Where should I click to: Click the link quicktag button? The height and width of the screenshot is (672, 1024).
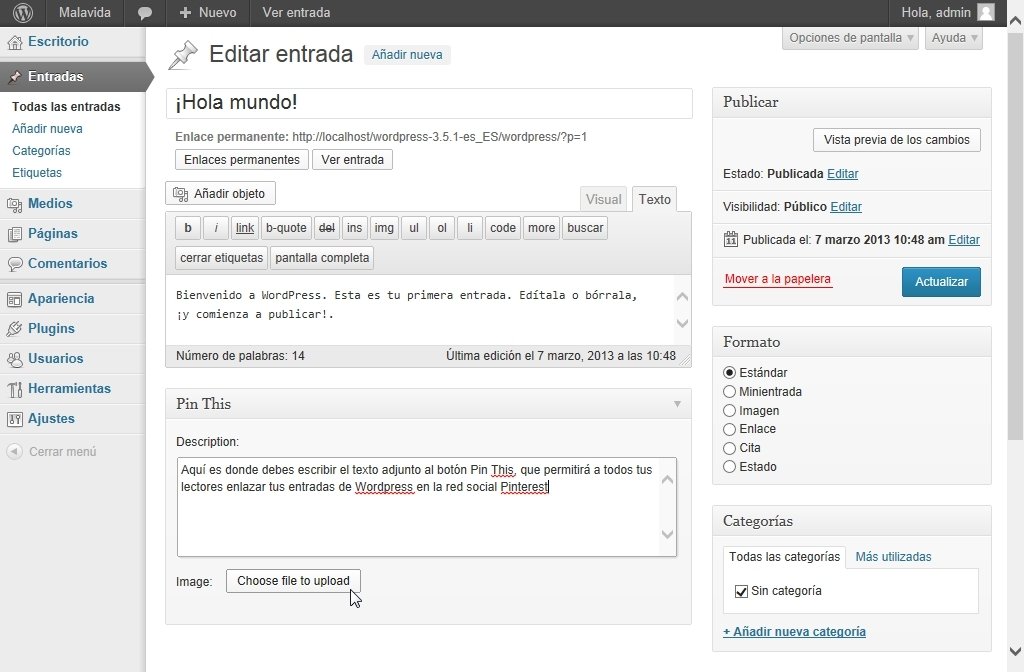coord(245,228)
